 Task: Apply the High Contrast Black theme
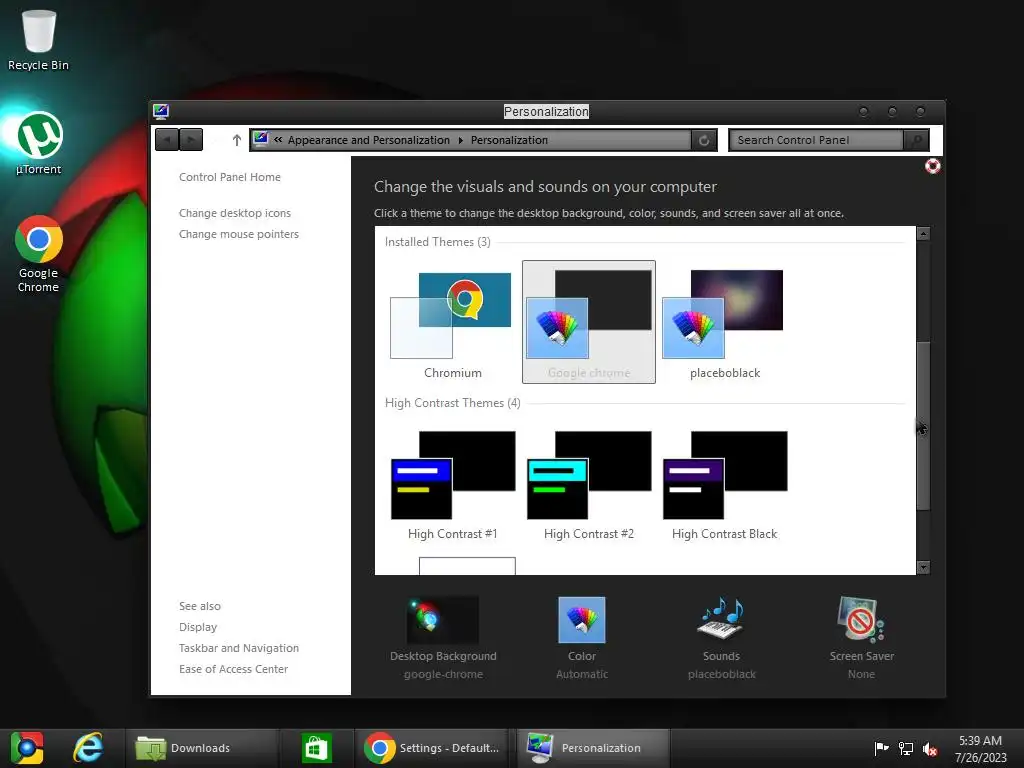click(x=724, y=485)
